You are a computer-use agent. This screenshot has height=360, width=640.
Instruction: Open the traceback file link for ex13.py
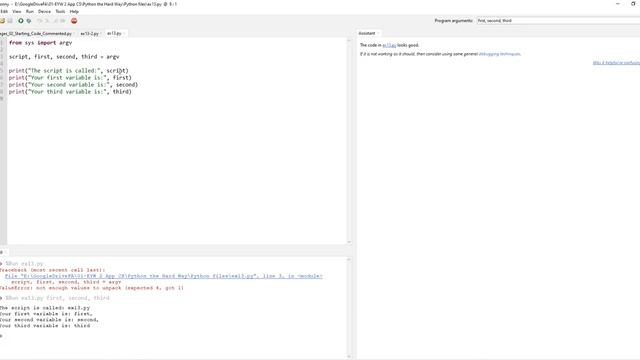click(164, 276)
